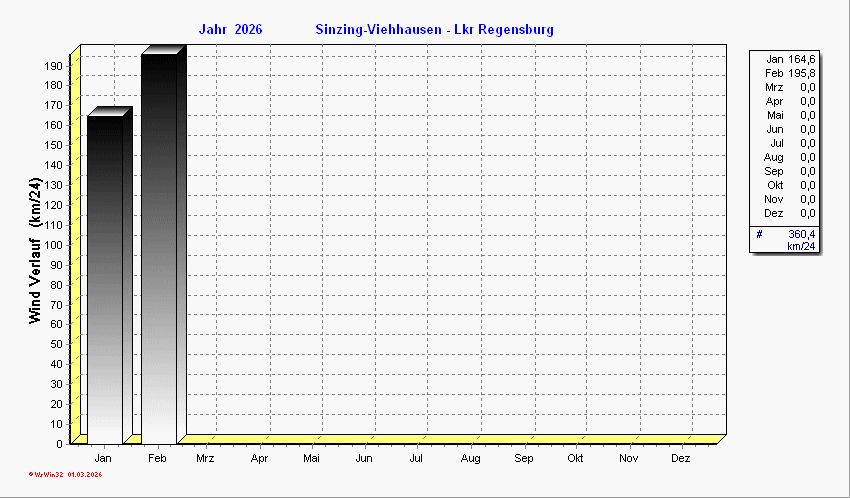
Task: Click the 'Sinzing-Viehhausen - Lkr Regensburg' heading
Action: point(433,30)
